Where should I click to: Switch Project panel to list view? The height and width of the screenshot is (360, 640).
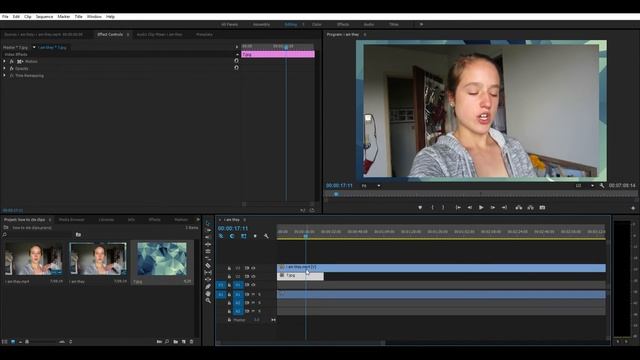(x=4, y=342)
